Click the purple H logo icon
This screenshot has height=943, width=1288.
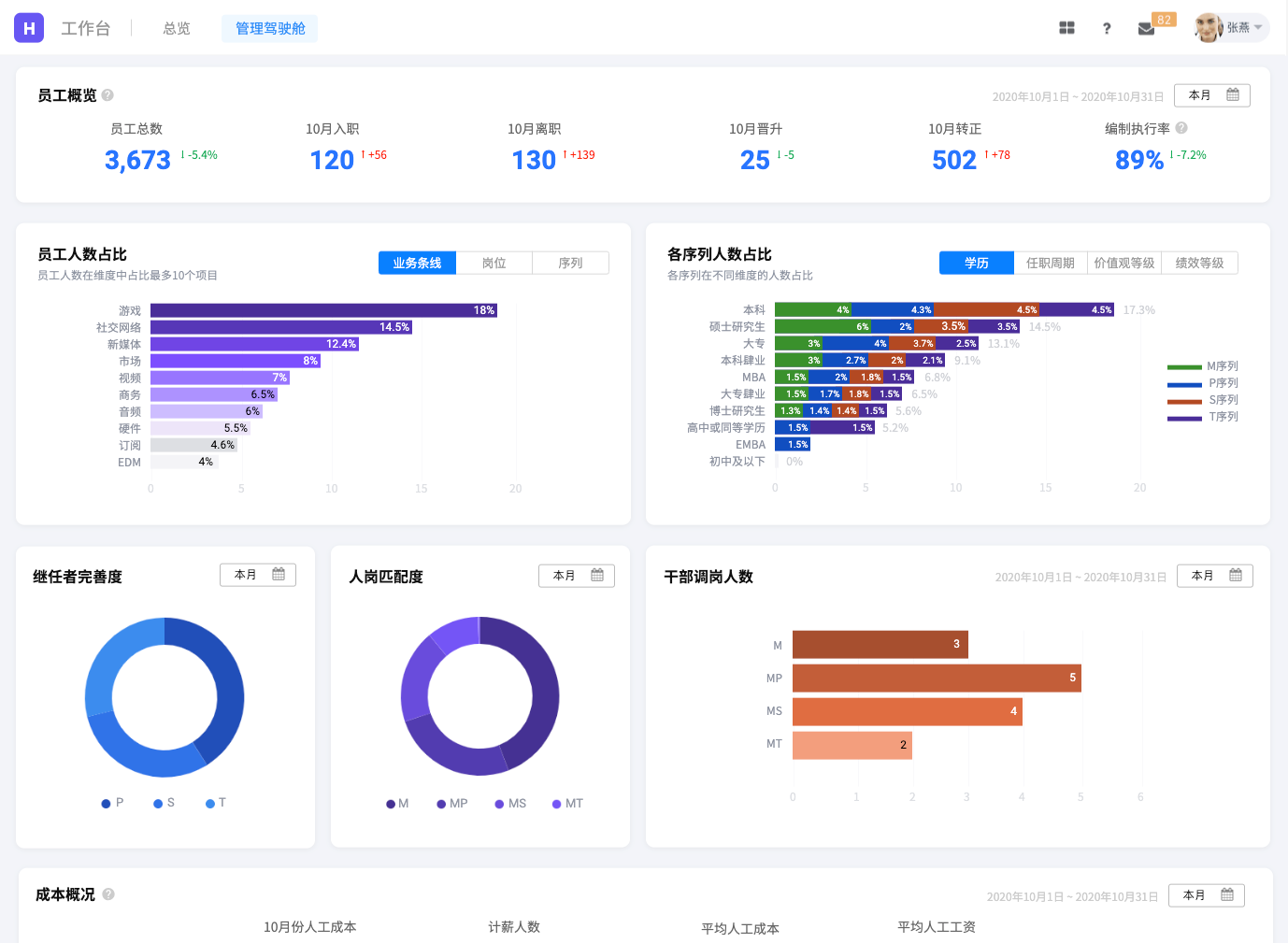[29, 28]
